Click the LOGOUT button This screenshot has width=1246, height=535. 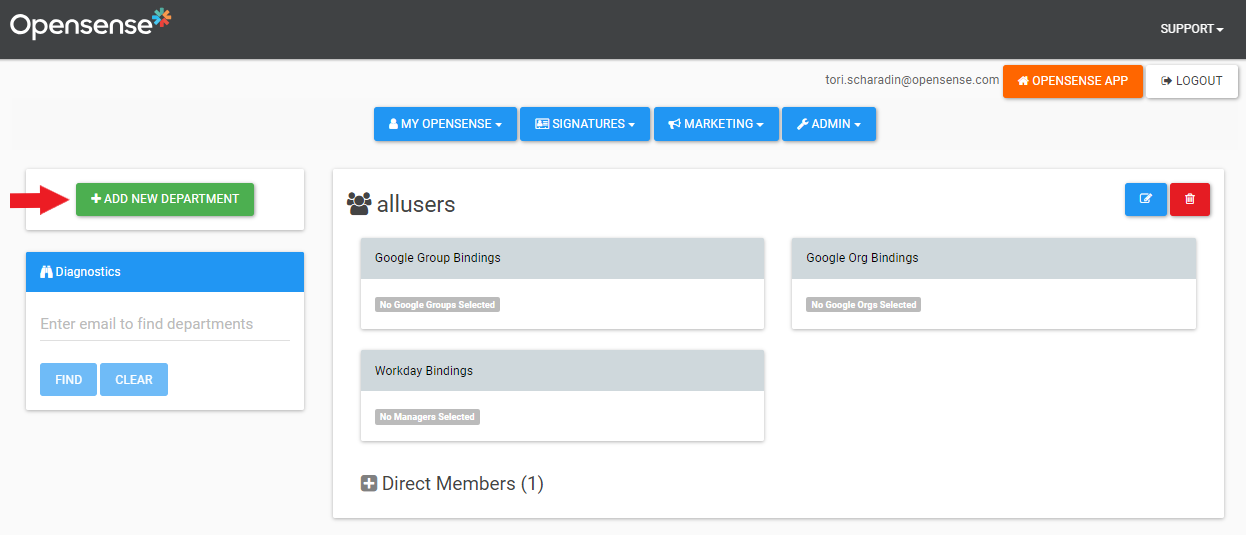pyautogui.click(x=1192, y=81)
